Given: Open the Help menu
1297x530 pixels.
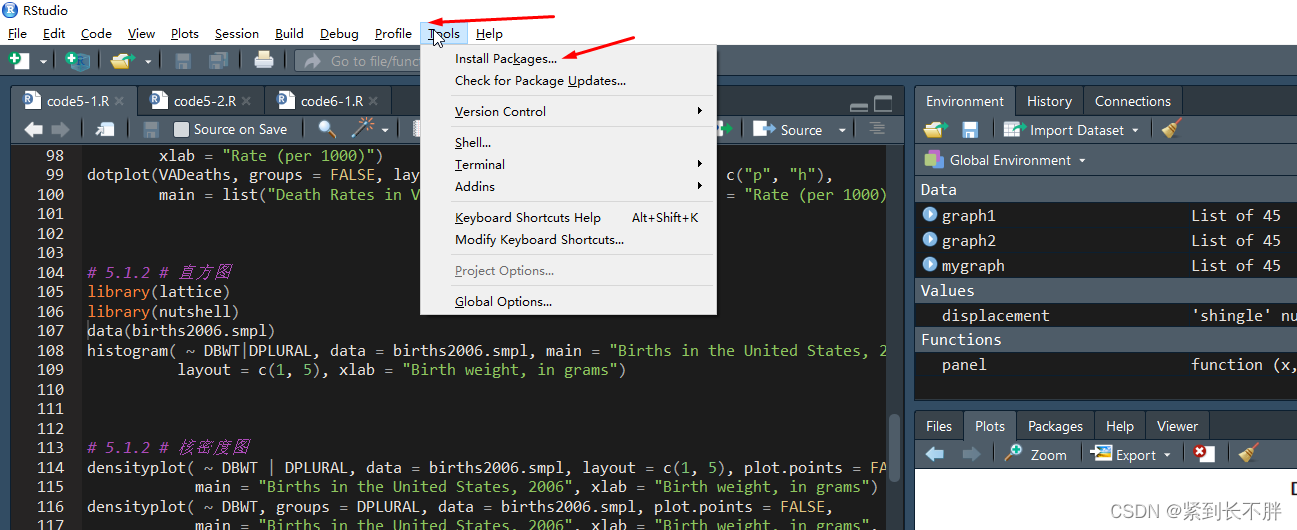Looking at the screenshot, I should click(490, 33).
